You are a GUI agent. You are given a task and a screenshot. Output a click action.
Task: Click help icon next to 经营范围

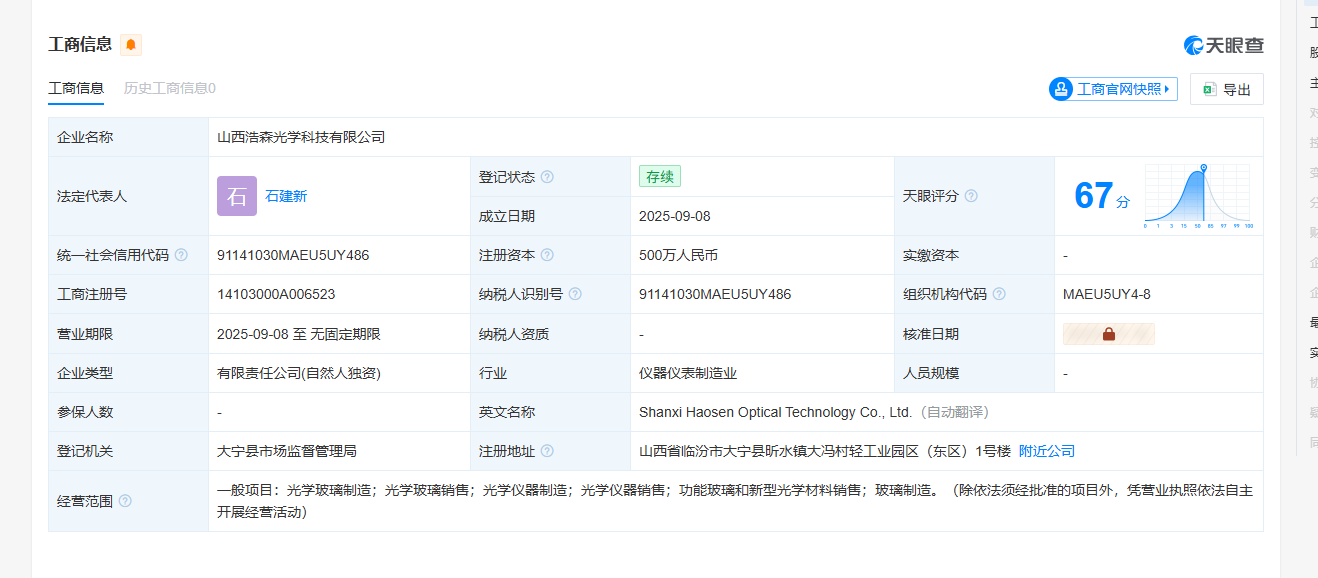click(x=125, y=501)
